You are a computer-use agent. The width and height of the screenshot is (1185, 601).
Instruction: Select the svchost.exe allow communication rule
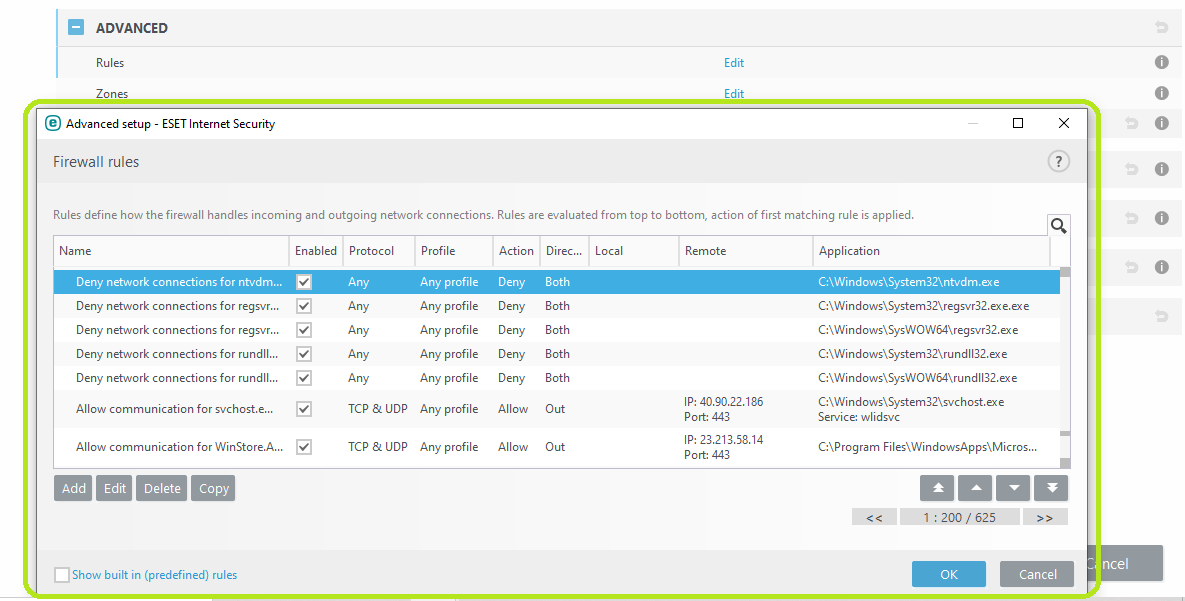tap(556, 409)
